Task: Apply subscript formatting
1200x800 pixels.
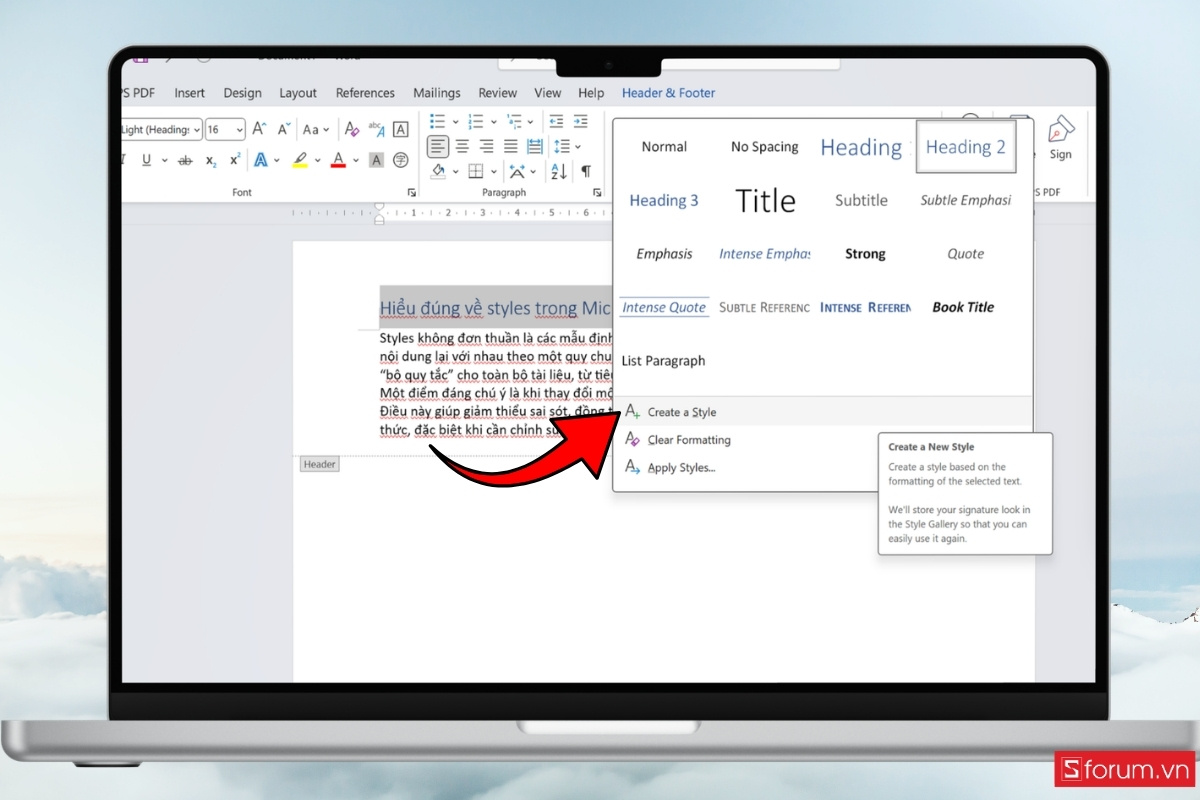Action: tap(211, 160)
